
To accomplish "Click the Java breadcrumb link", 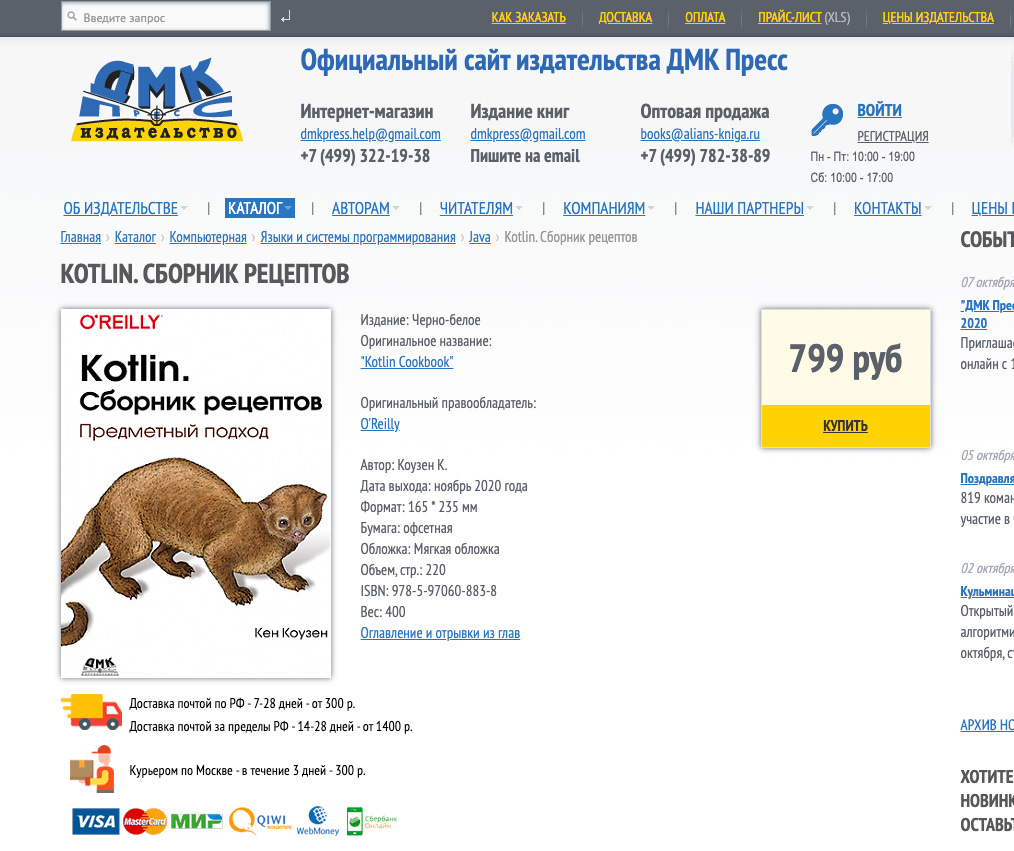I will point(479,237).
